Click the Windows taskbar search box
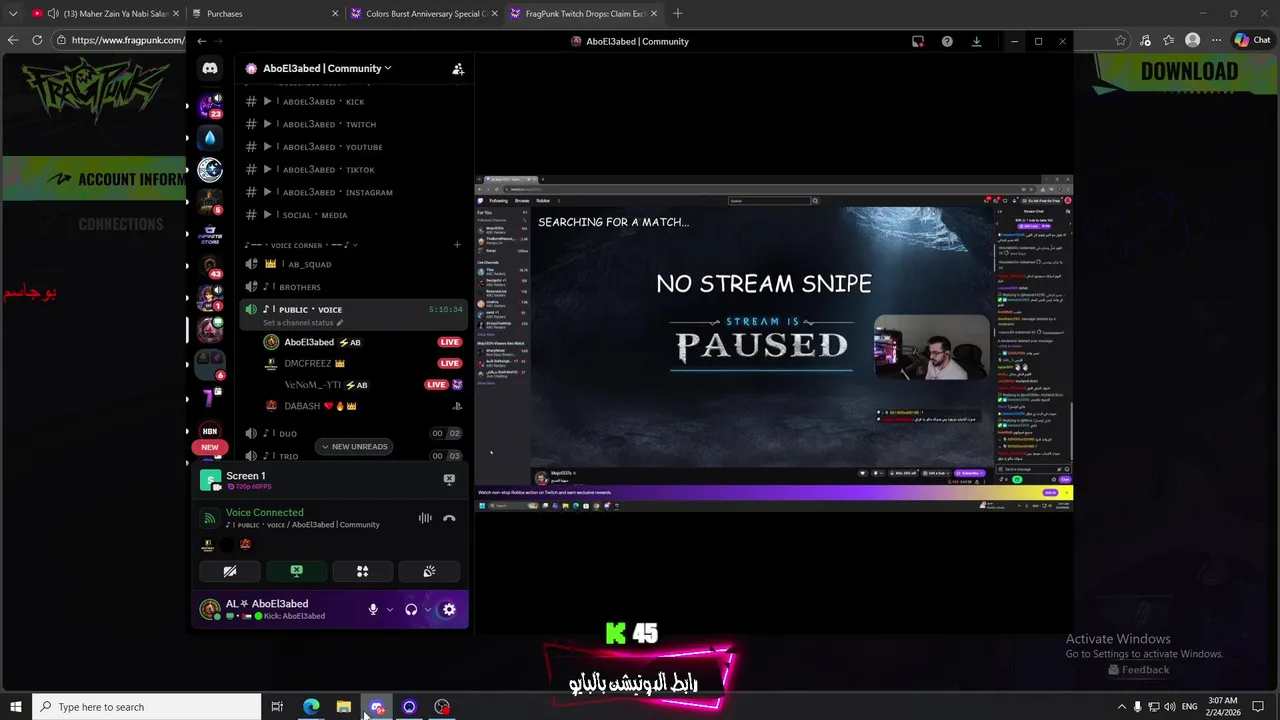1280x720 pixels. pos(147,707)
